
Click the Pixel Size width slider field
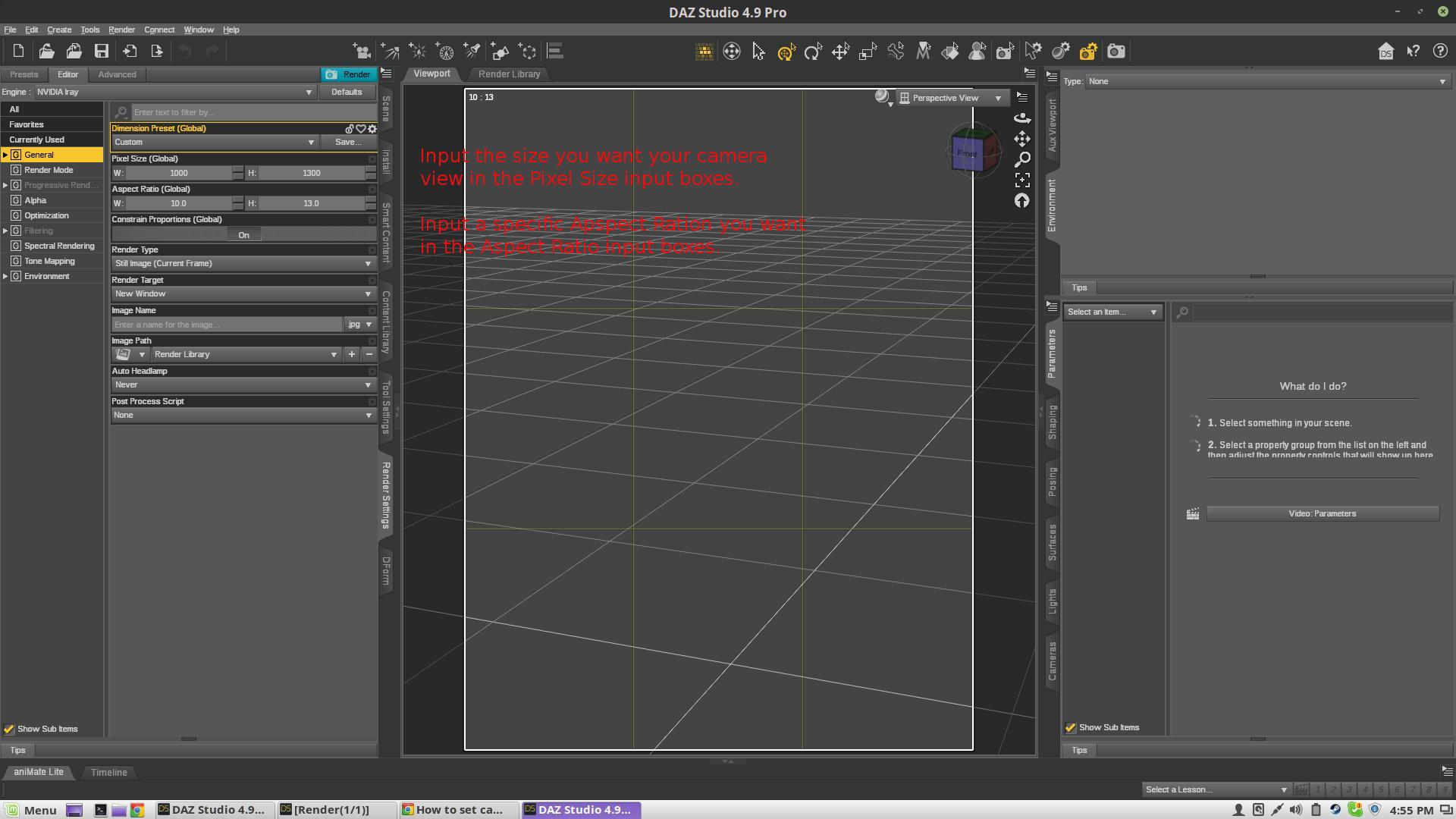pyautogui.click(x=179, y=174)
